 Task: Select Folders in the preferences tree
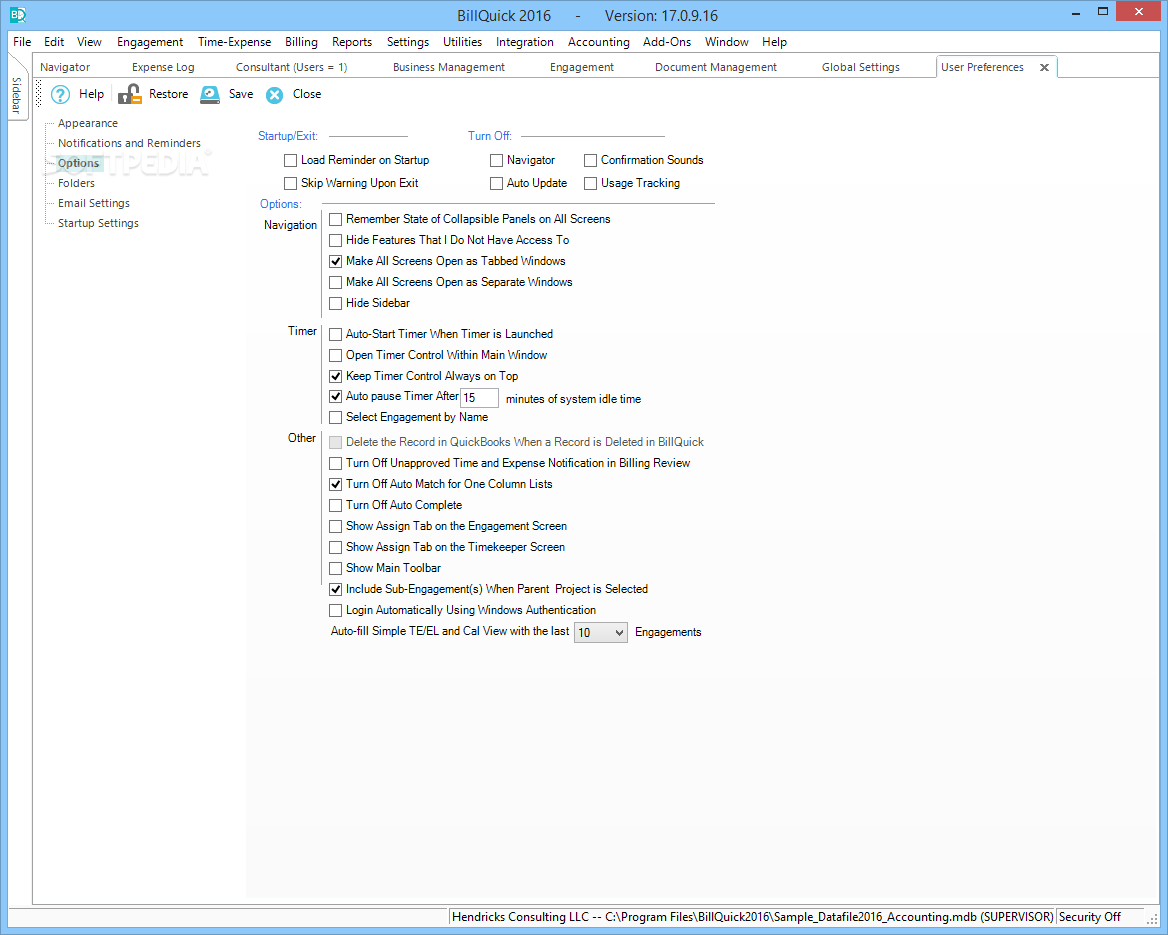click(x=77, y=183)
